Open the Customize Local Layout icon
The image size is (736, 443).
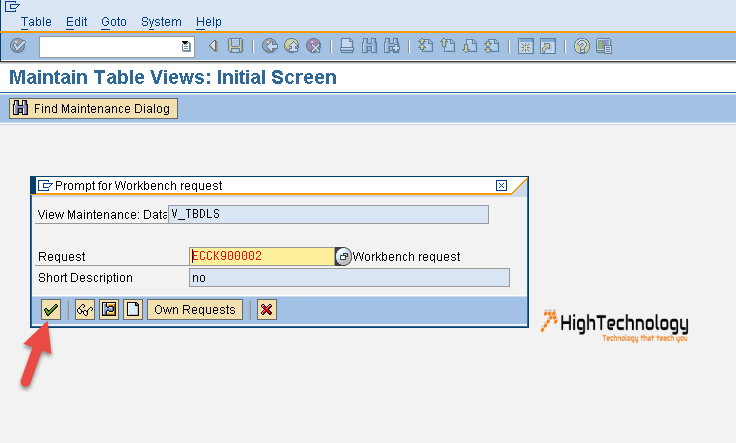point(604,46)
